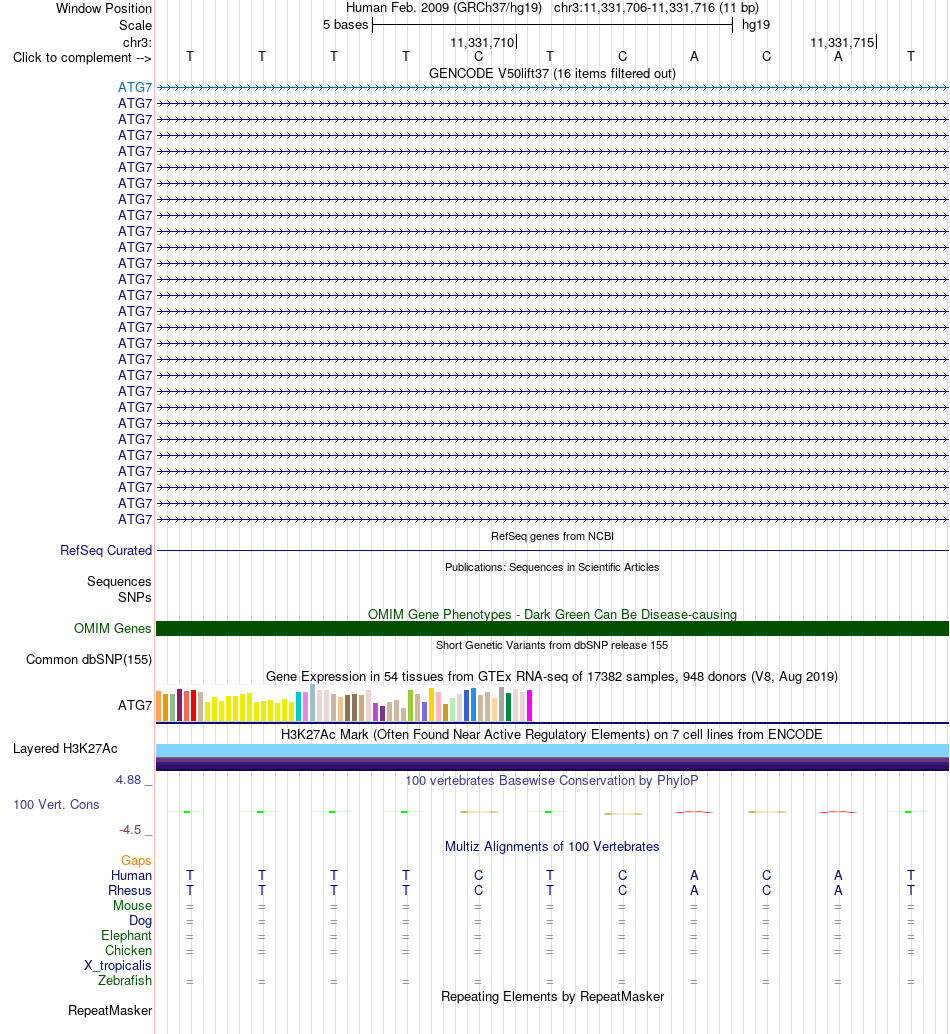Click the RepeatMasker track label

(x=110, y=1011)
